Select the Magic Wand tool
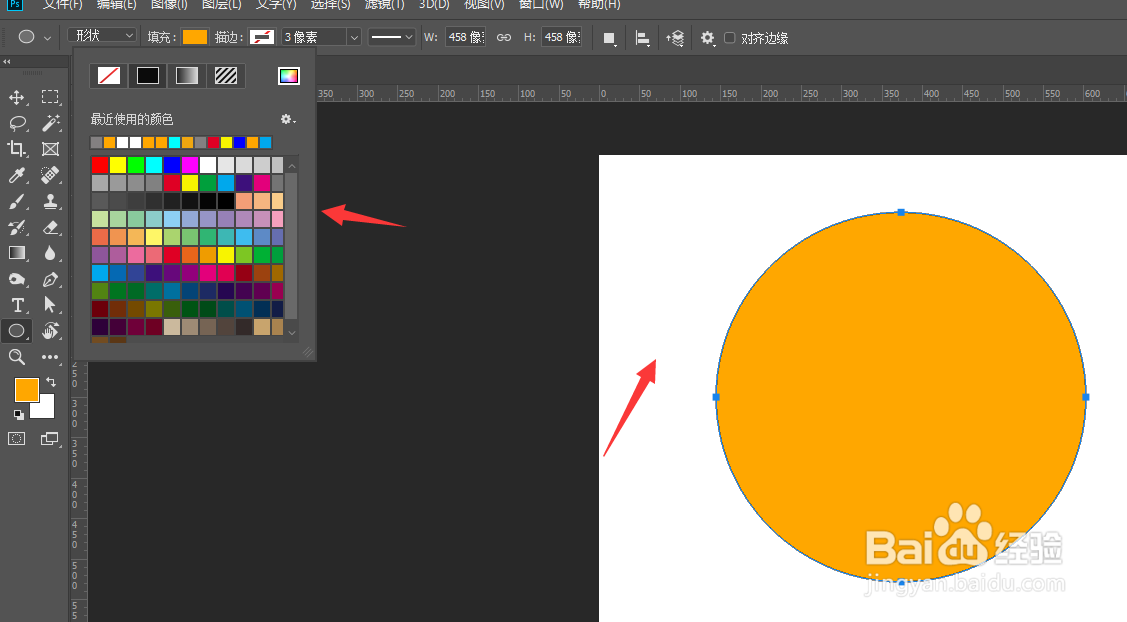The image size is (1127, 622). click(50, 123)
